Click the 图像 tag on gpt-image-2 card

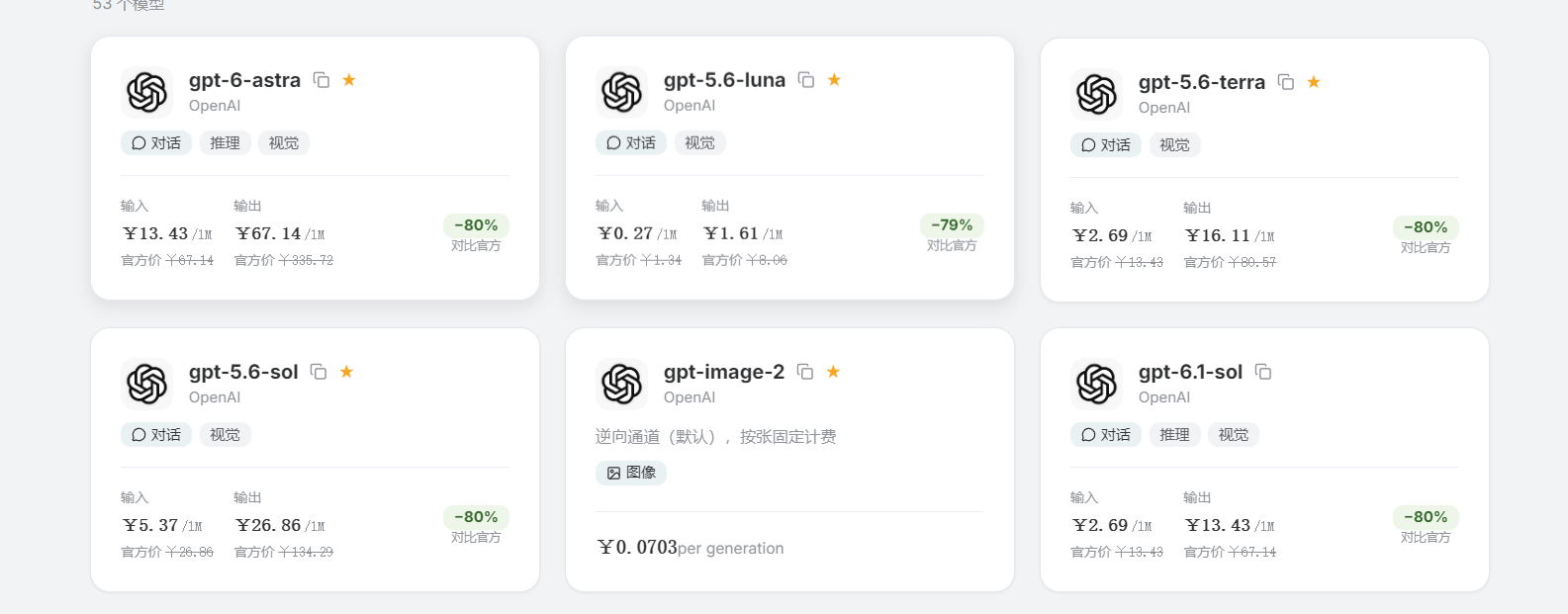coord(631,473)
